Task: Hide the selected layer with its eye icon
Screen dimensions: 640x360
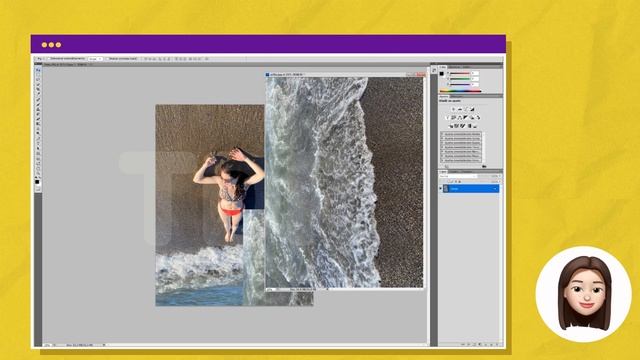Action: click(440, 189)
